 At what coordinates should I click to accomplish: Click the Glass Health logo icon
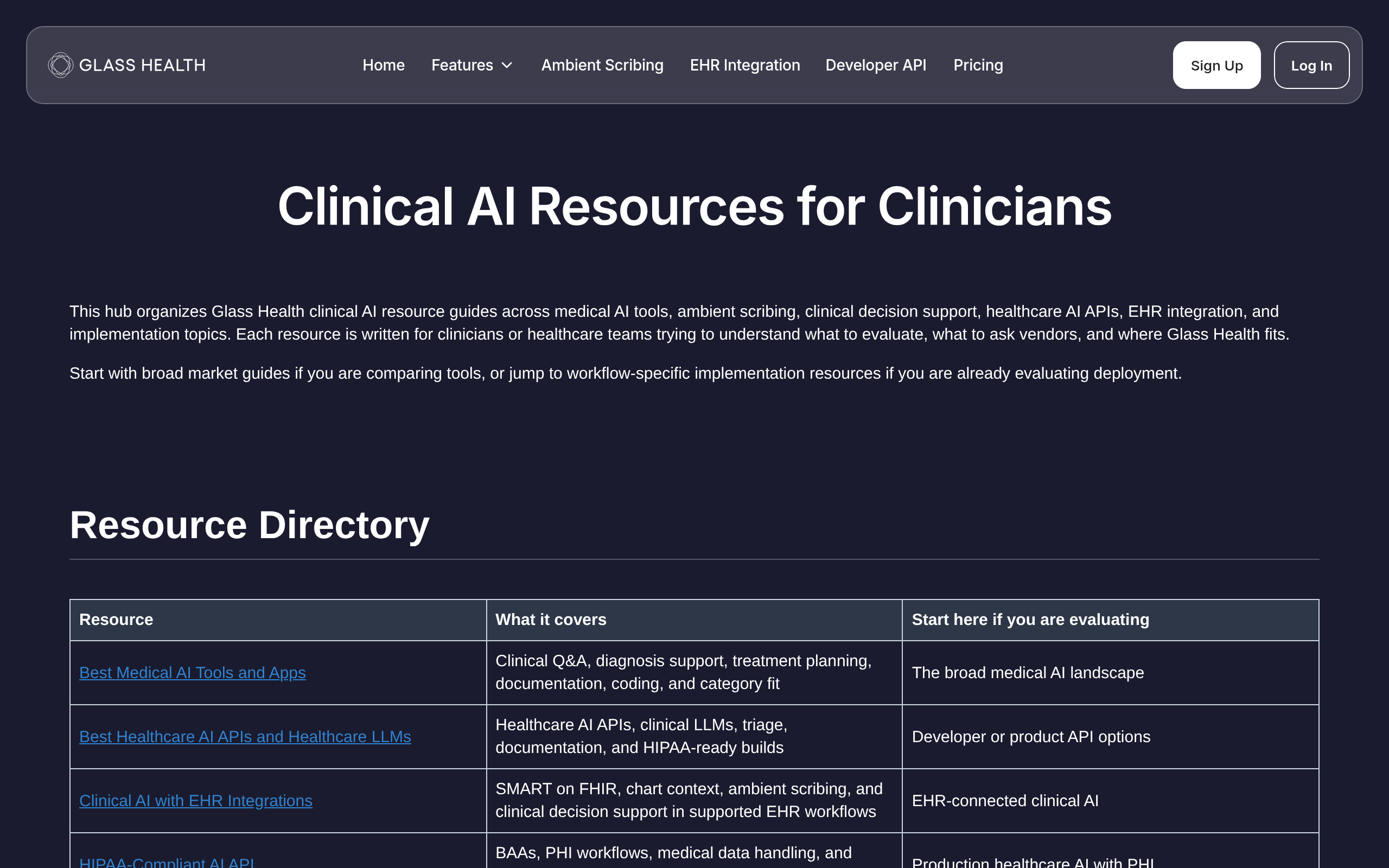[x=60, y=65]
